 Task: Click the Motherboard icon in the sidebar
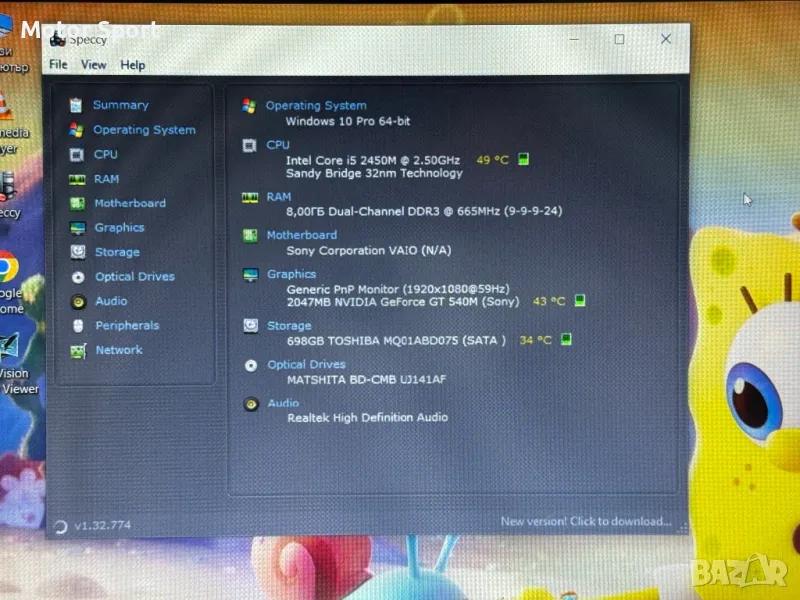[76, 203]
